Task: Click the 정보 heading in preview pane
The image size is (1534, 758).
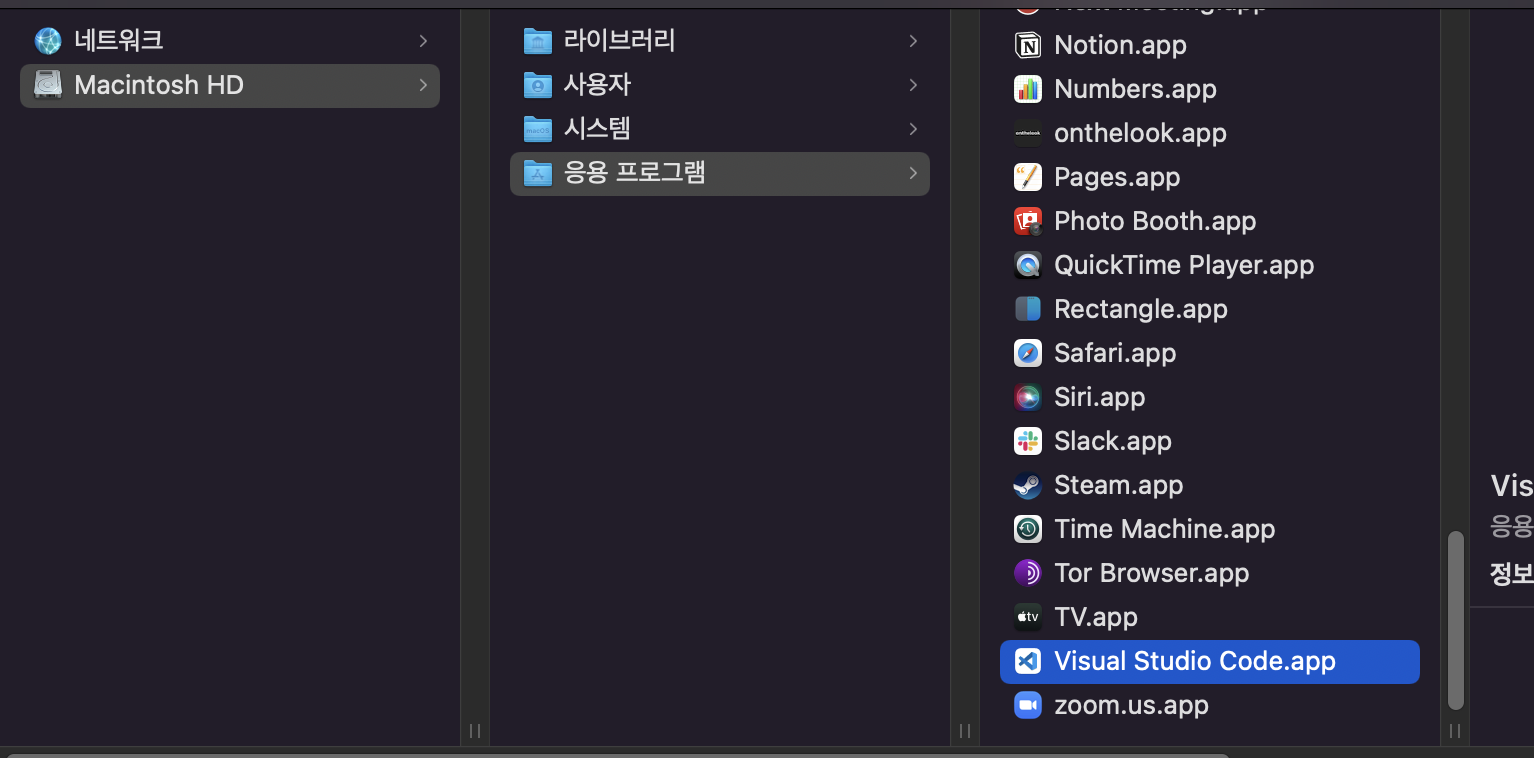Action: [x=1512, y=574]
